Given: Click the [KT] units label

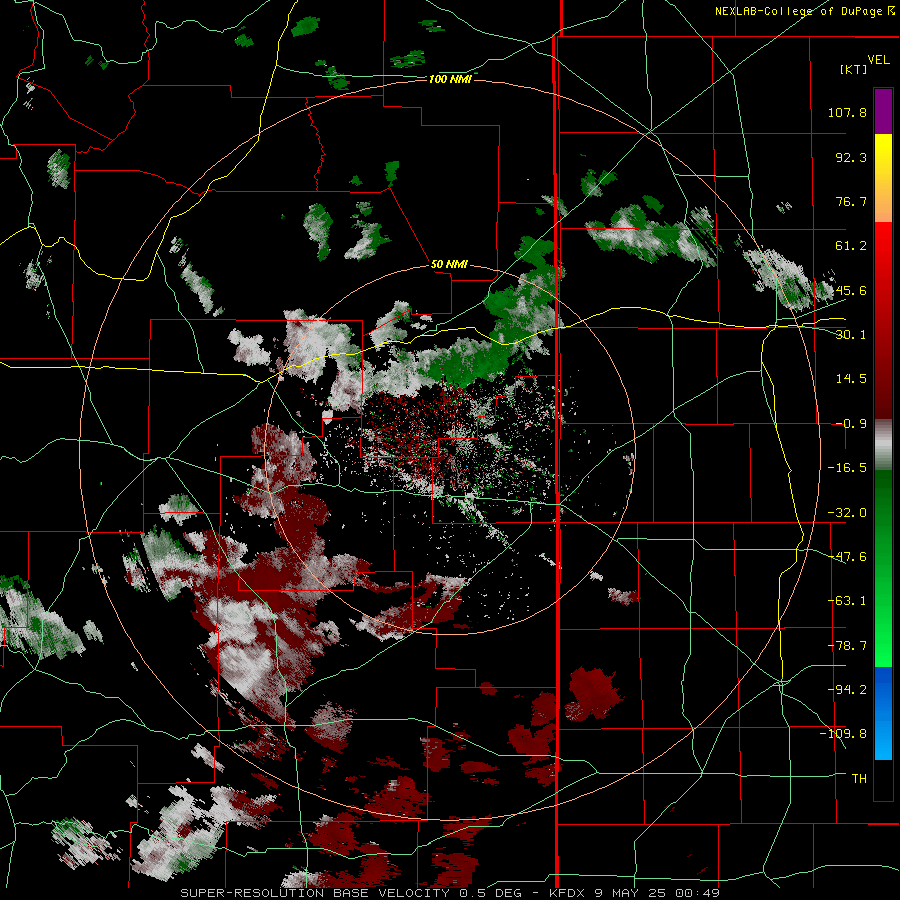Looking at the screenshot, I should [x=854, y=69].
